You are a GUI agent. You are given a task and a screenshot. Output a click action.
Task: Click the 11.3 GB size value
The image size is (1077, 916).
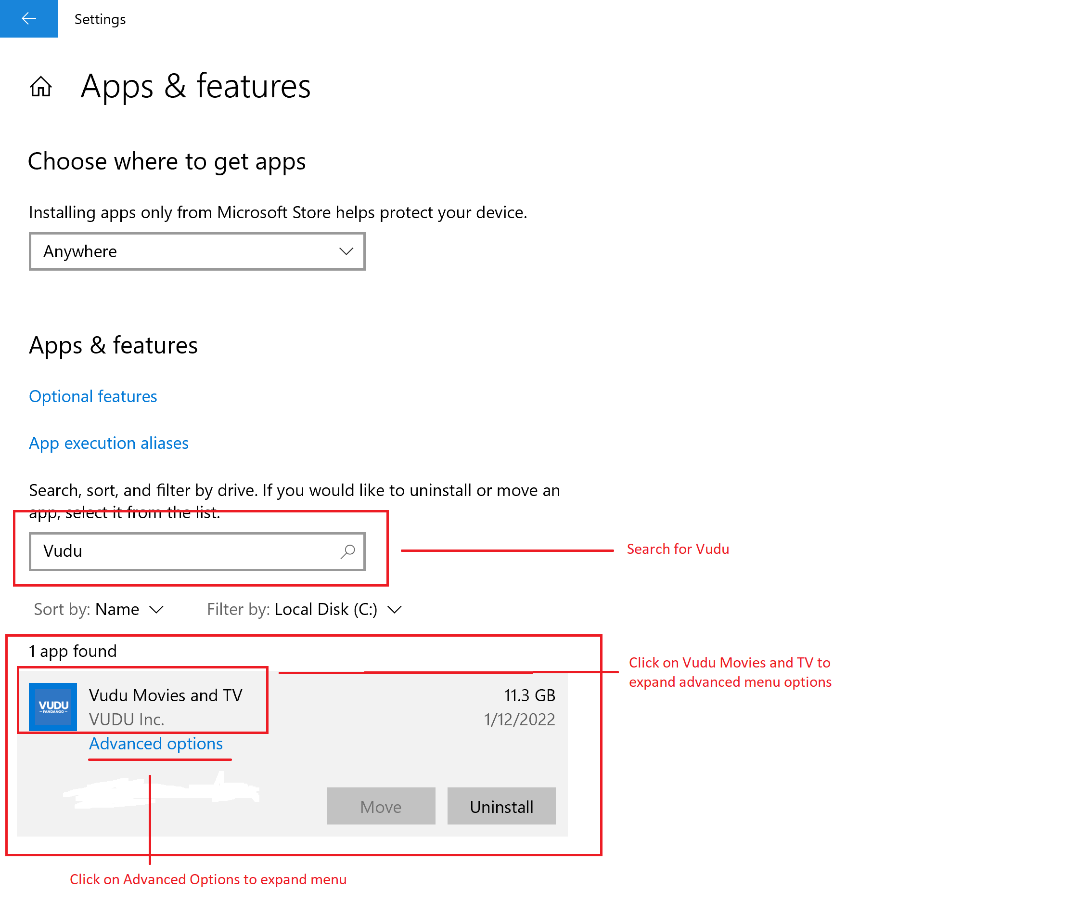tap(530, 696)
